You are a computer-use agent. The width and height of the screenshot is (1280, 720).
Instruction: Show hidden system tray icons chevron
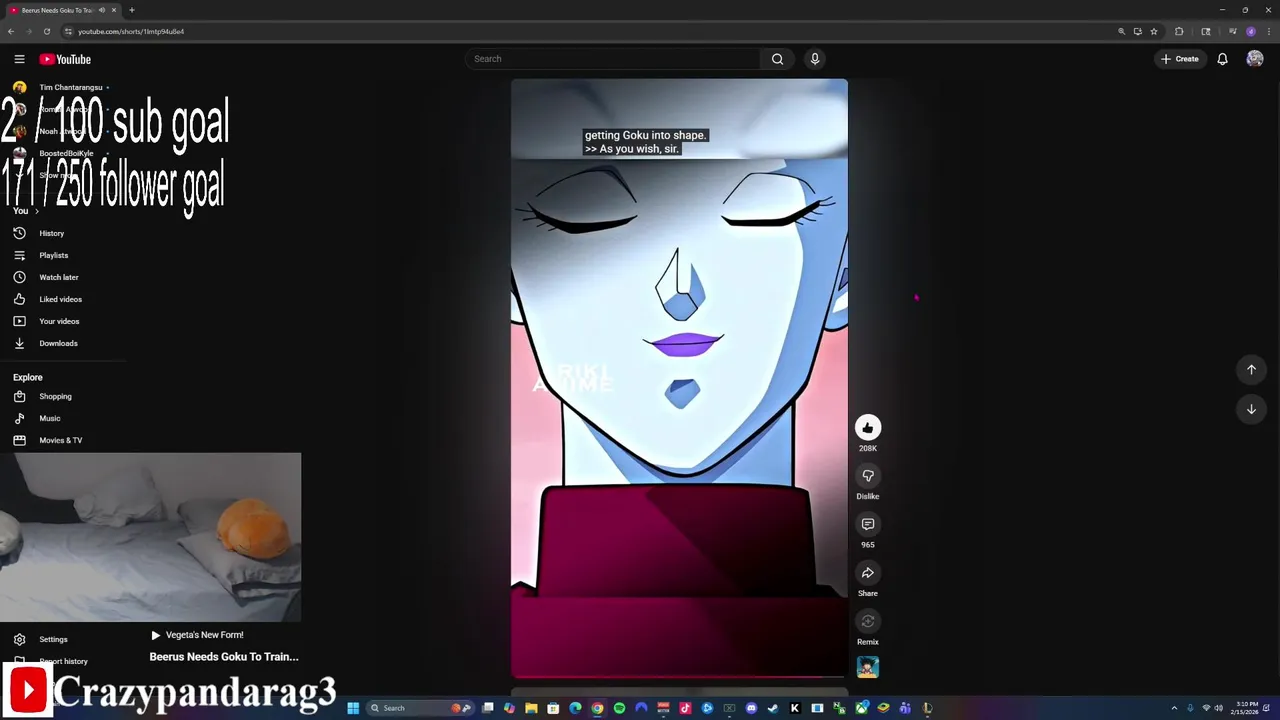point(1174,708)
